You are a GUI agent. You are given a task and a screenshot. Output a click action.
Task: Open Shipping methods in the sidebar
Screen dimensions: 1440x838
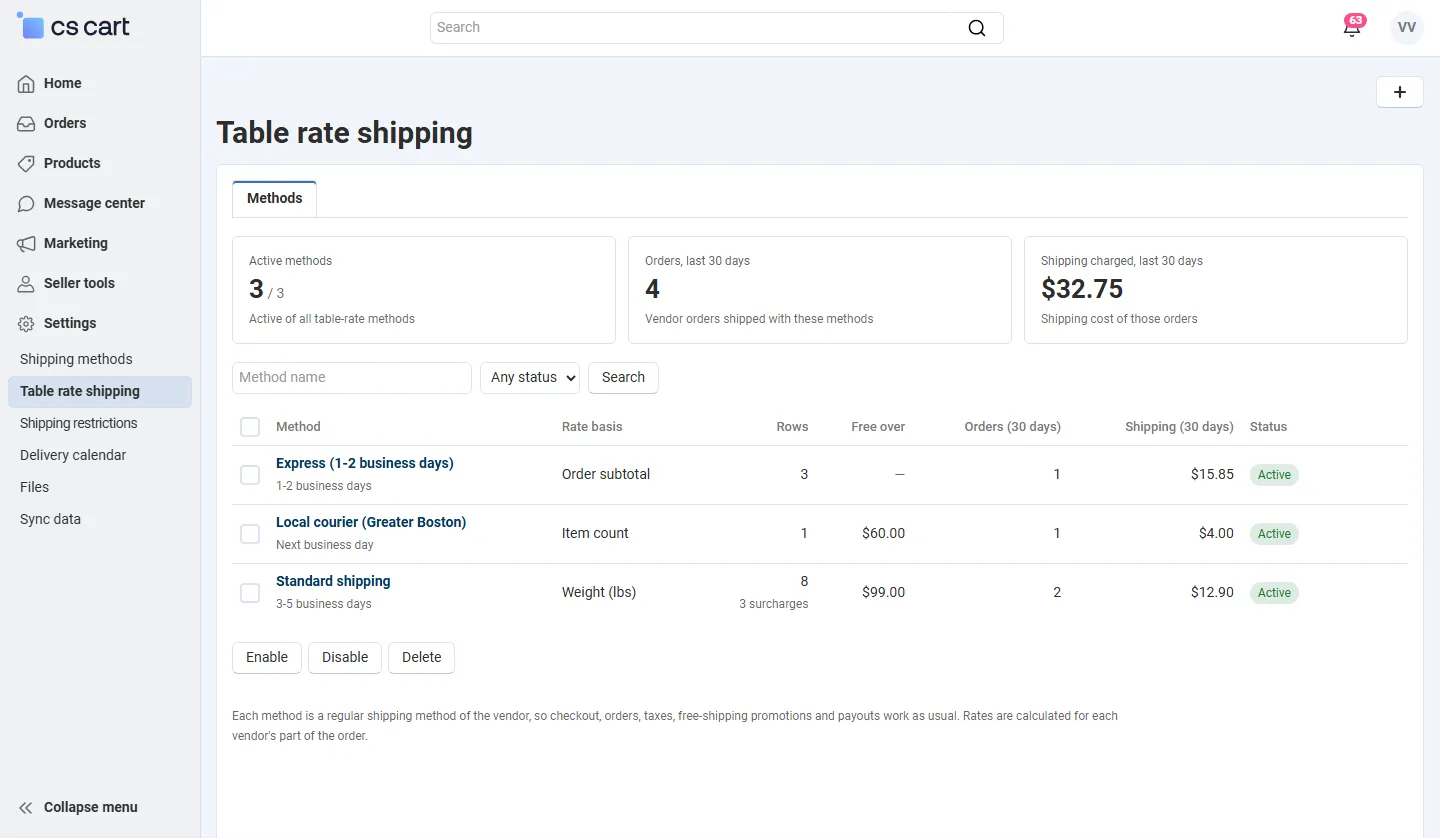[100, 359]
